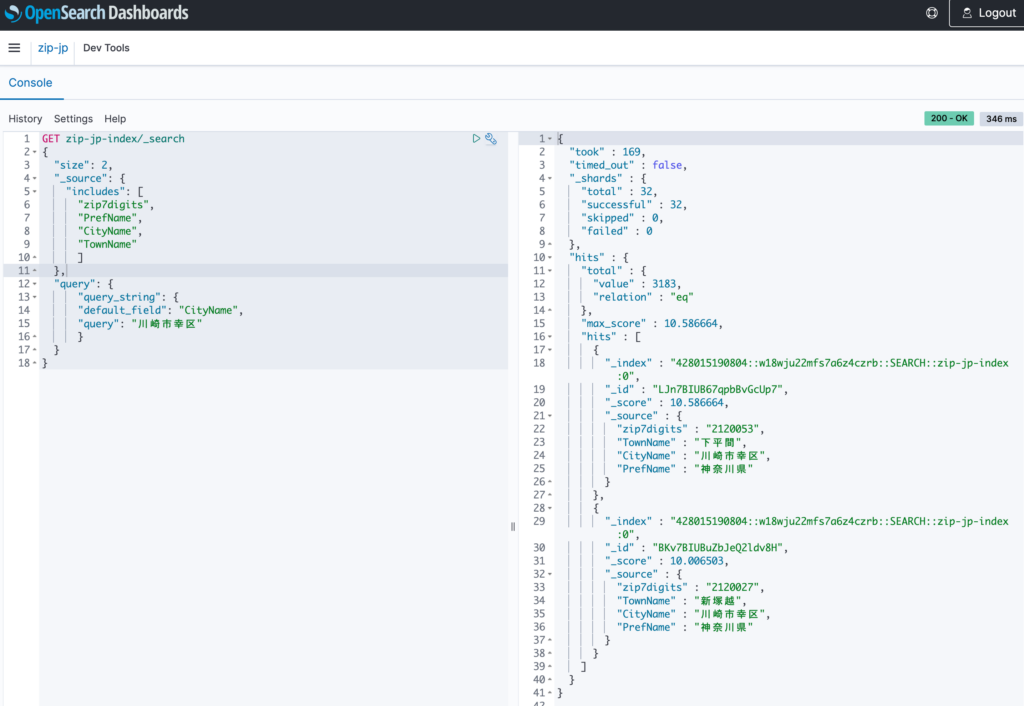The width and height of the screenshot is (1024, 706).
Task: Open the History menu
Action: pyautogui.click(x=25, y=119)
